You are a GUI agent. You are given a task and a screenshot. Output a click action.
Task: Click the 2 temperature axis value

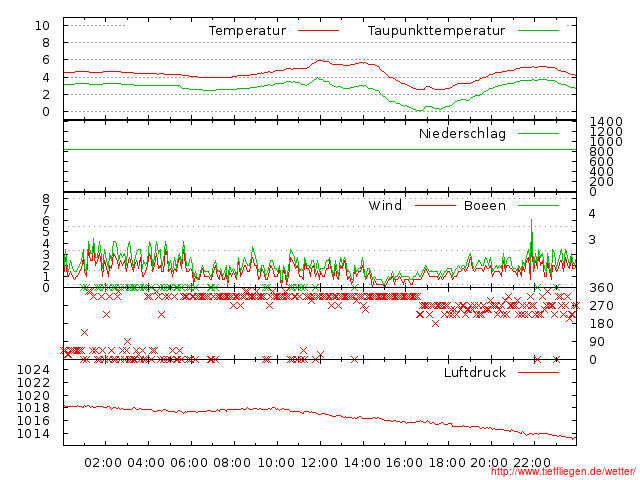tap(46, 95)
